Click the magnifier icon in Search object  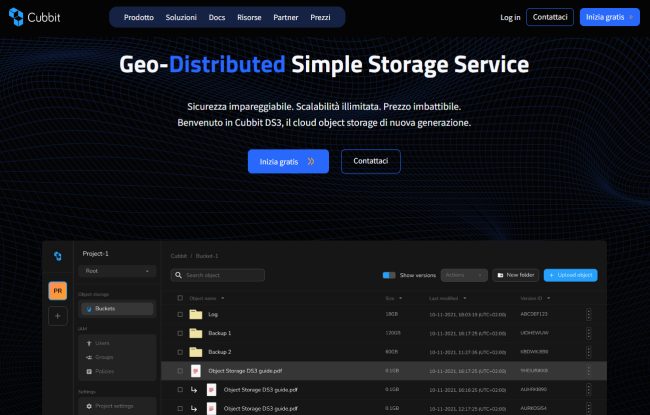pos(178,275)
